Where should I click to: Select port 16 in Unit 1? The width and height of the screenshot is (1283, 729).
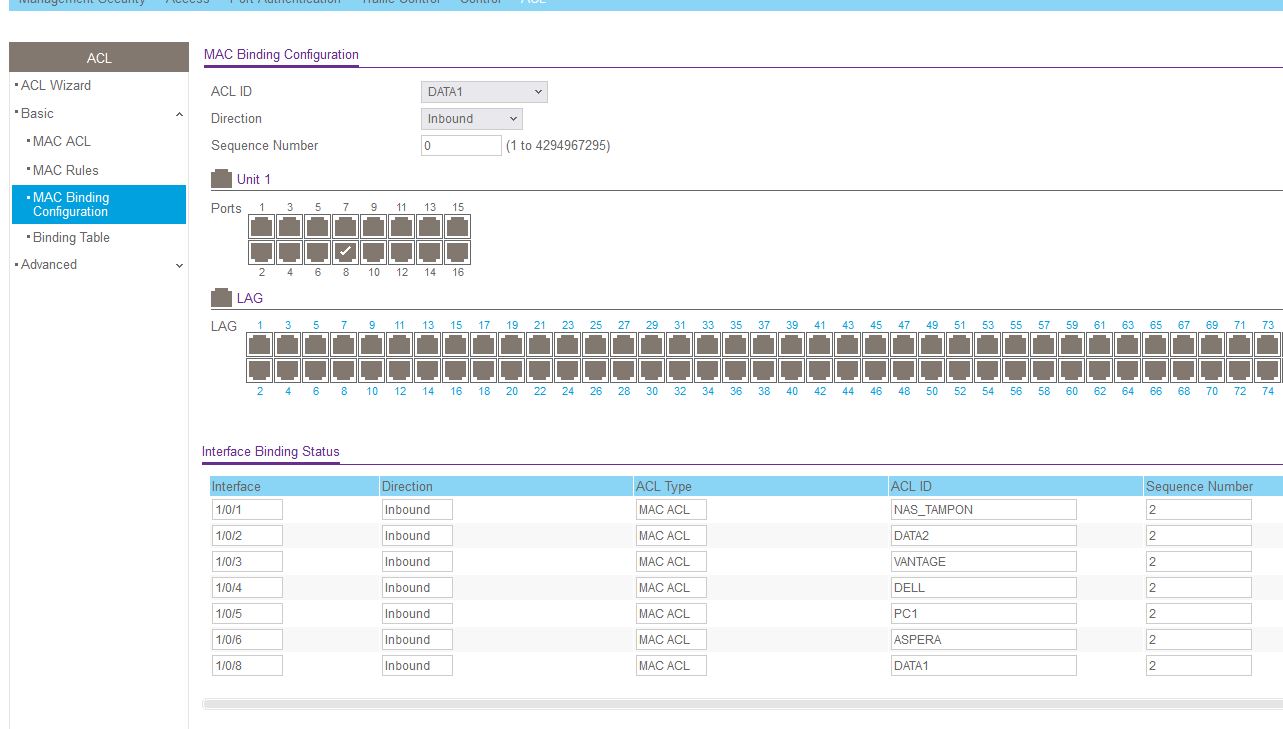tap(458, 252)
